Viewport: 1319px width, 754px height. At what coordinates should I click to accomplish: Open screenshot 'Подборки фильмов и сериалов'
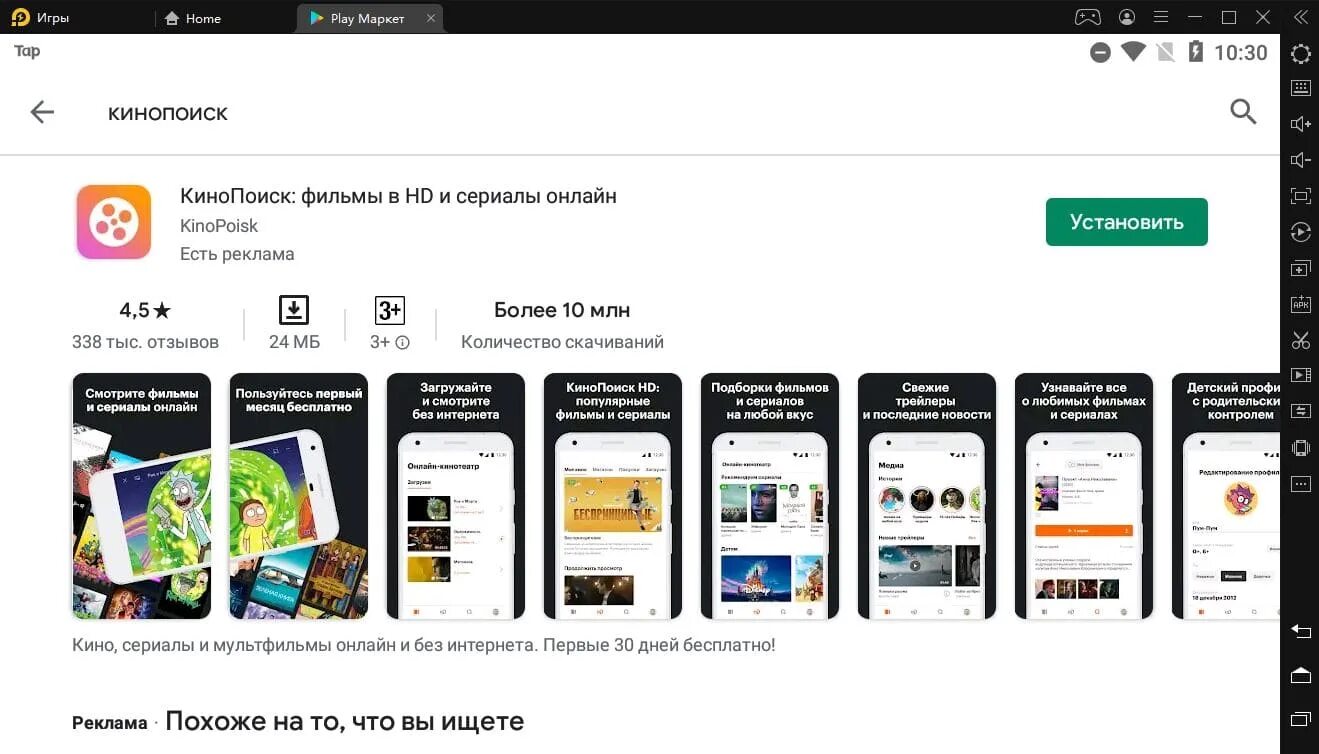769,496
